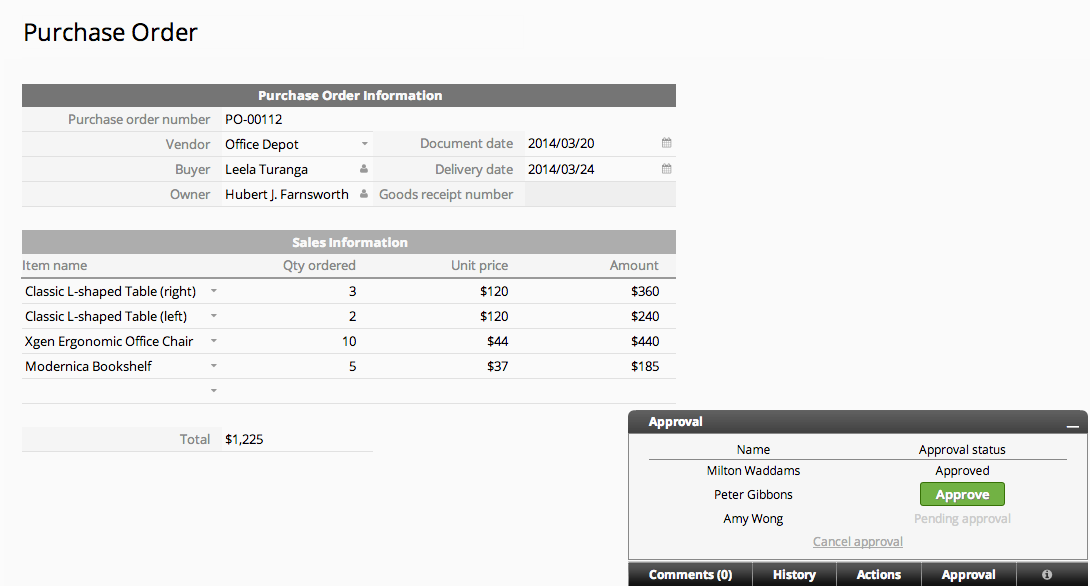
Task: Open the Comments (0) tab
Action: (690, 575)
